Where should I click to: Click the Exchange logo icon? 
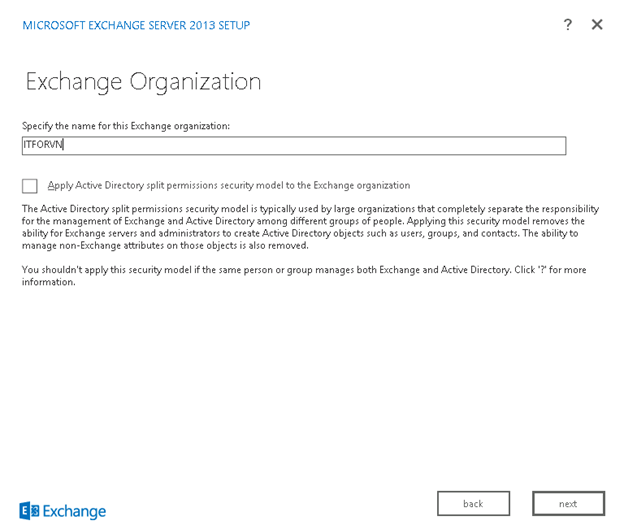click(x=29, y=511)
